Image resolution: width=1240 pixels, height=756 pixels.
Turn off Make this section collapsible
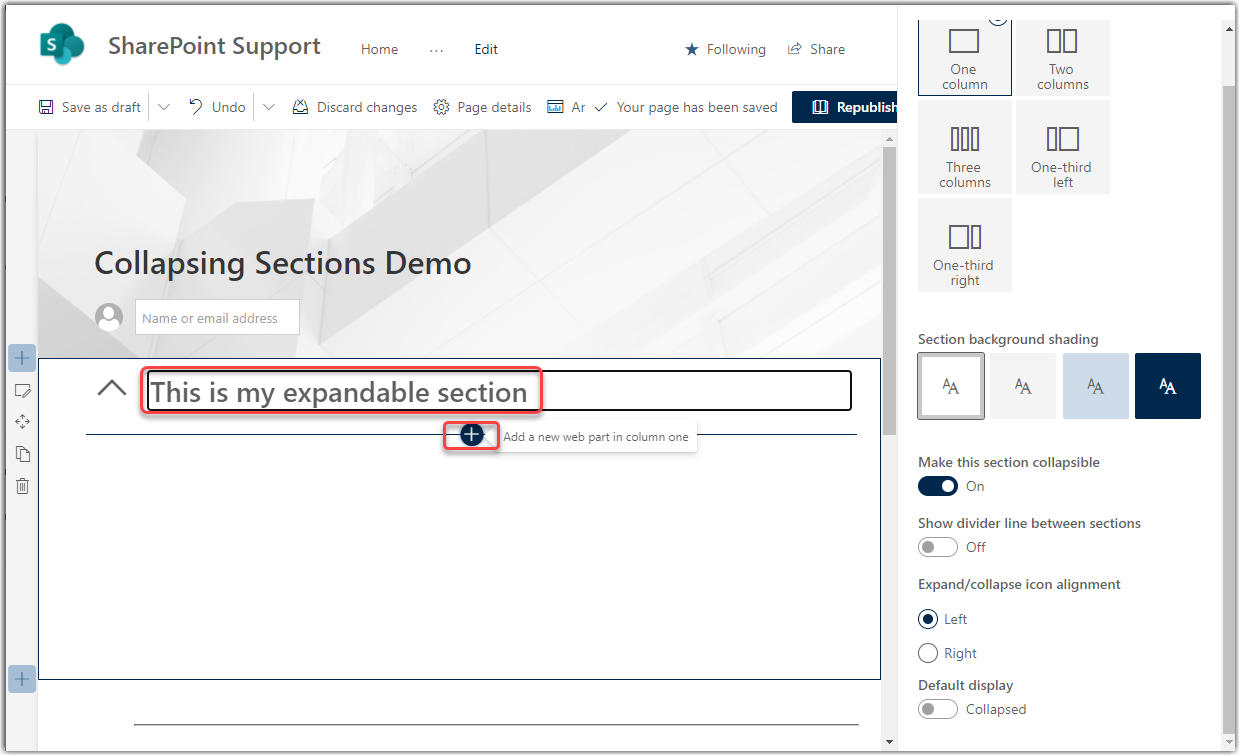tap(938, 486)
